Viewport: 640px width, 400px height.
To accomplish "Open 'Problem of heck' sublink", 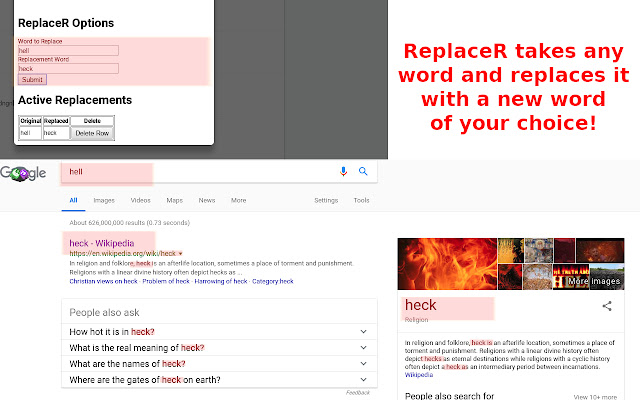I will pos(166,281).
